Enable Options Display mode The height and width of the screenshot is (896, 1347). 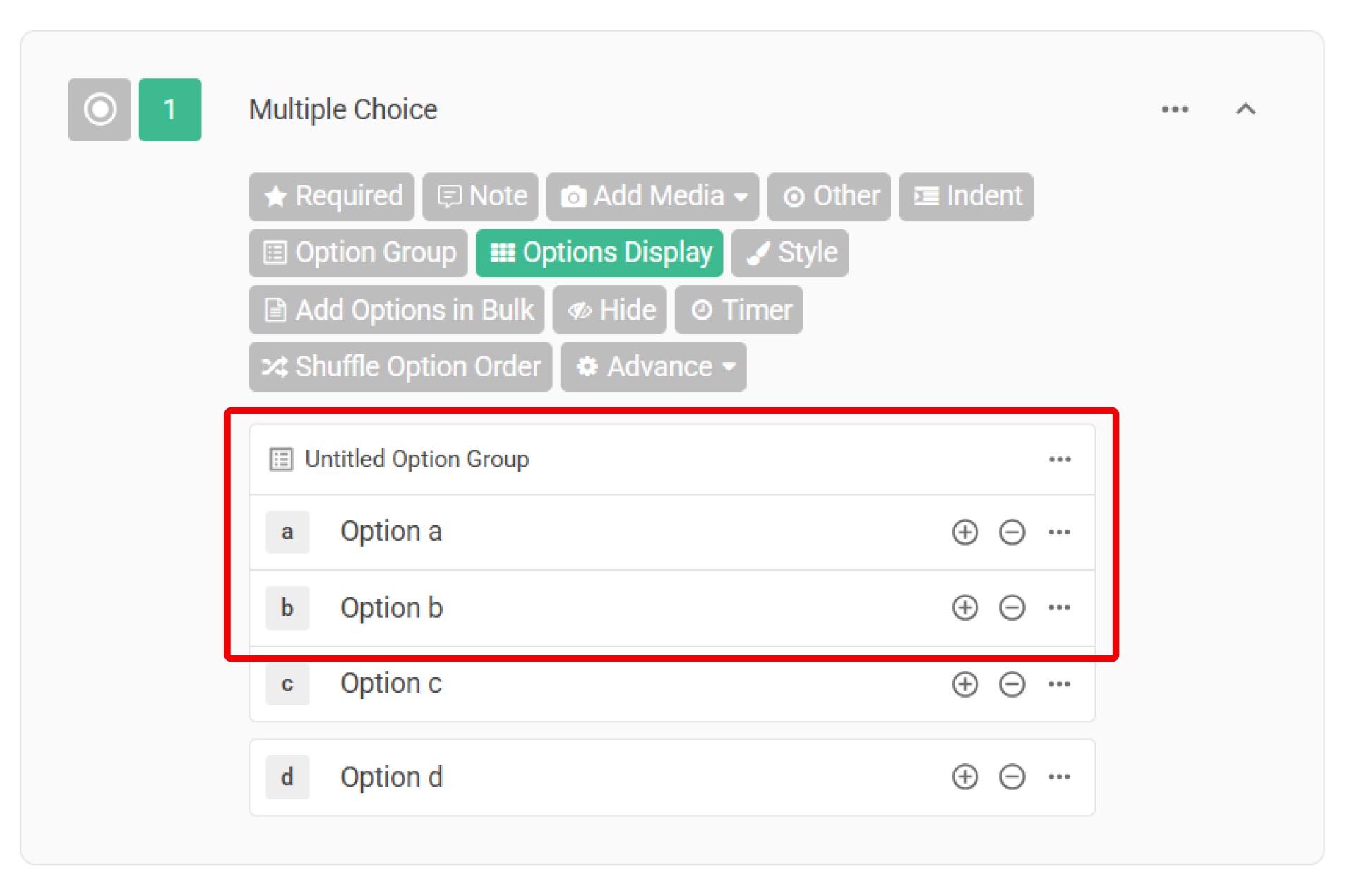pos(599,253)
